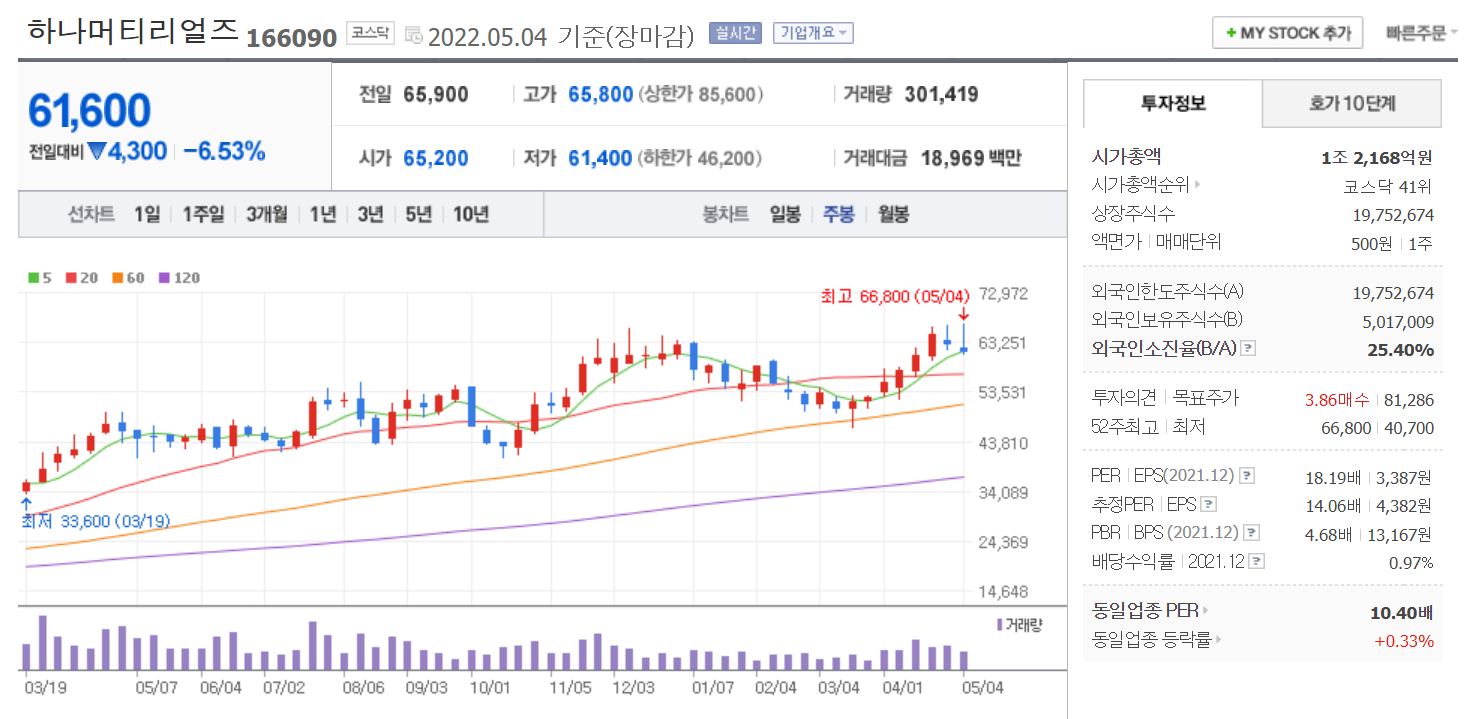Click the 최고 66,800 (05/04) chart marker

point(895,296)
